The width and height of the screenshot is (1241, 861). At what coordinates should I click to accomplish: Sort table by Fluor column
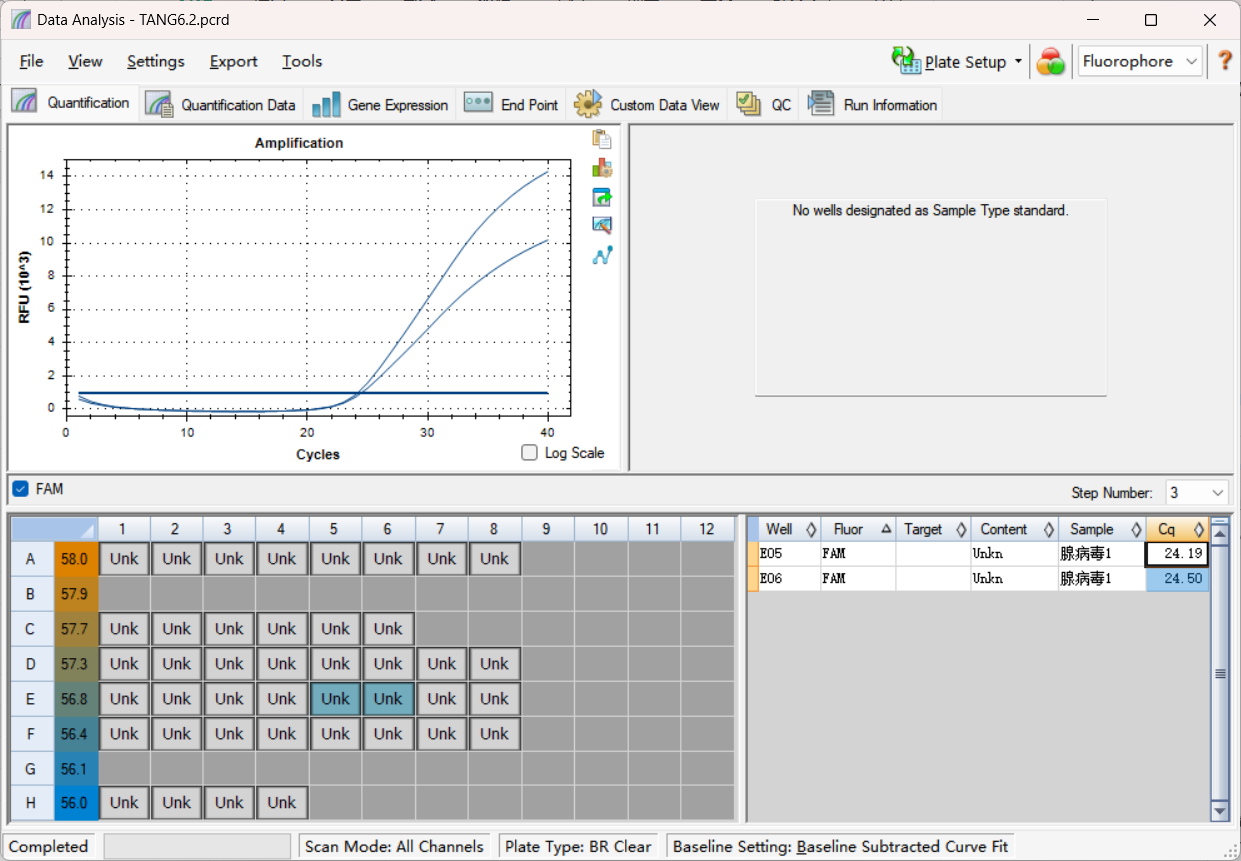pos(858,529)
